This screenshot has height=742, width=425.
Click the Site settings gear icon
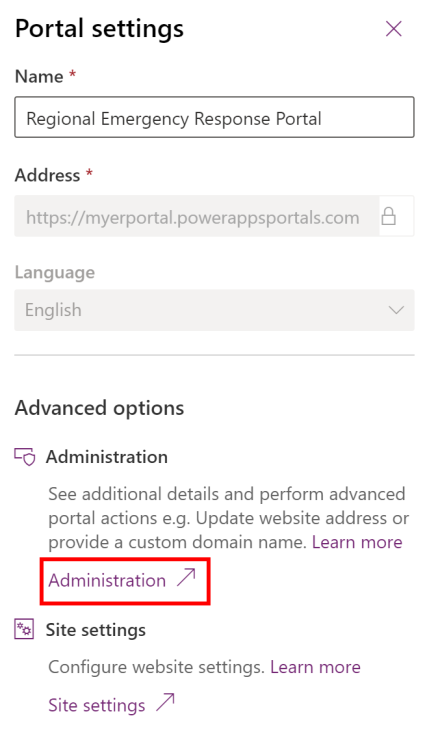tap(24, 629)
